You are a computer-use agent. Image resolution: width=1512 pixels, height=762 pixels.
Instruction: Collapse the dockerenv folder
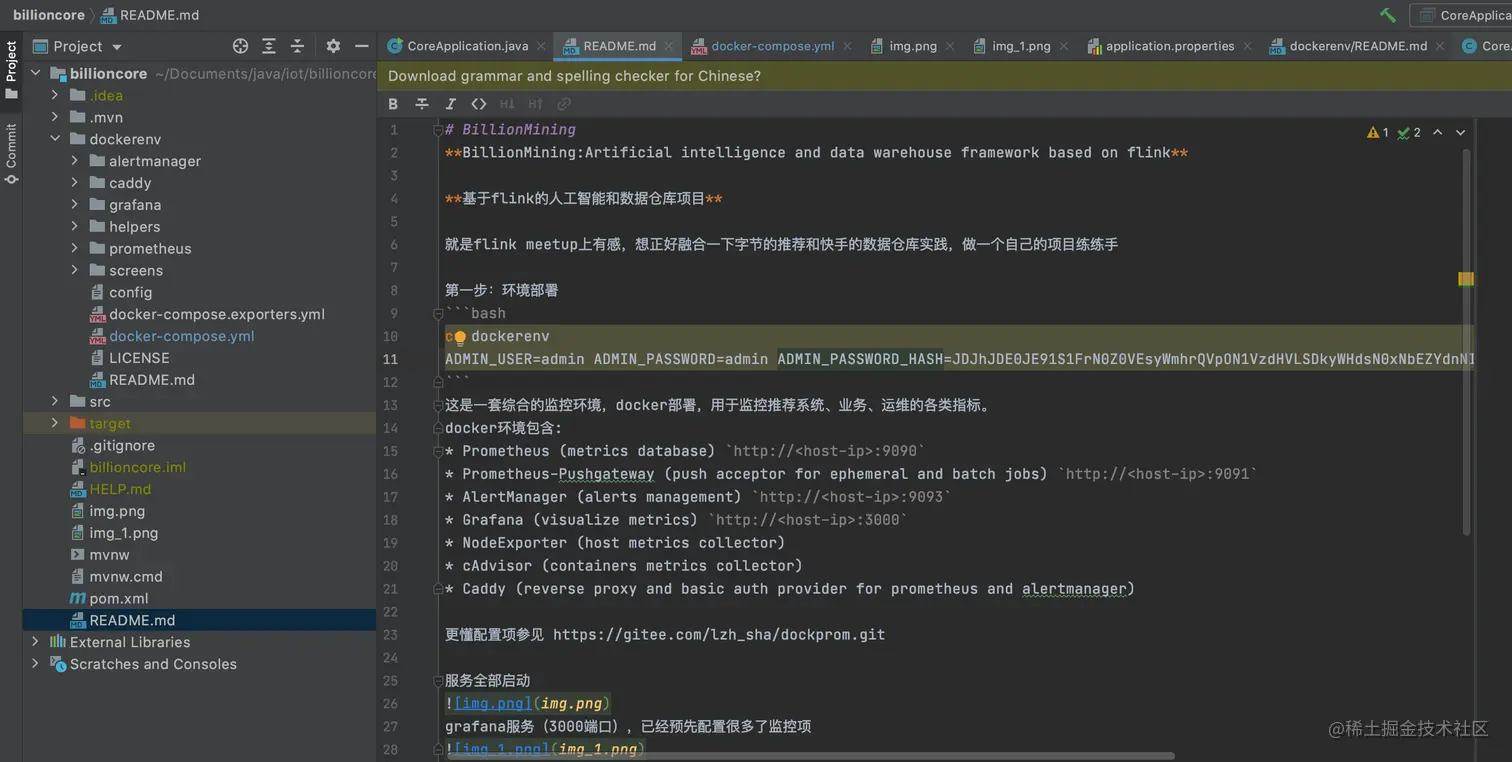point(55,140)
